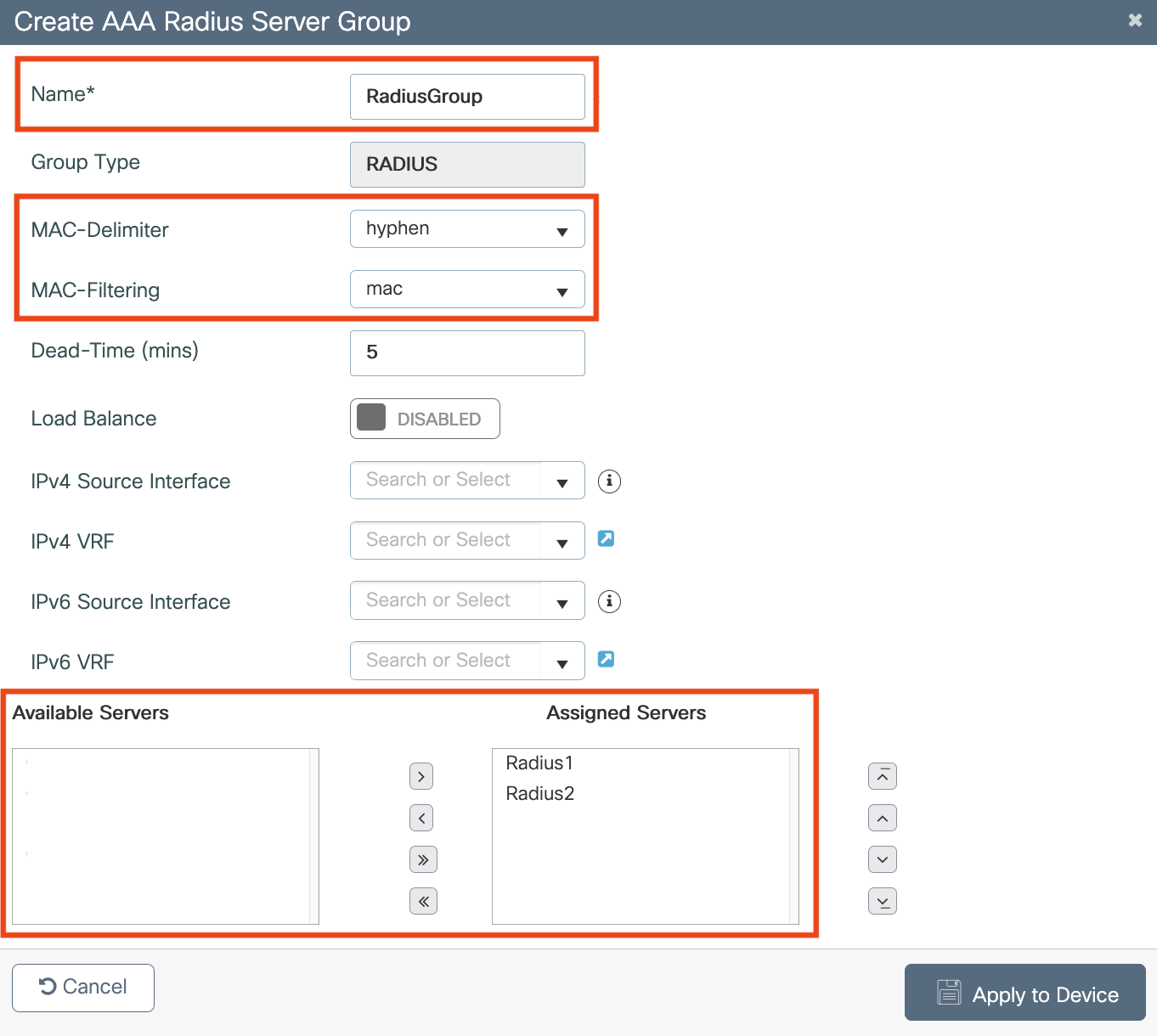1157x1036 pixels.
Task: Move selected server to Assigned Servers
Action: pyautogui.click(x=422, y=776)
